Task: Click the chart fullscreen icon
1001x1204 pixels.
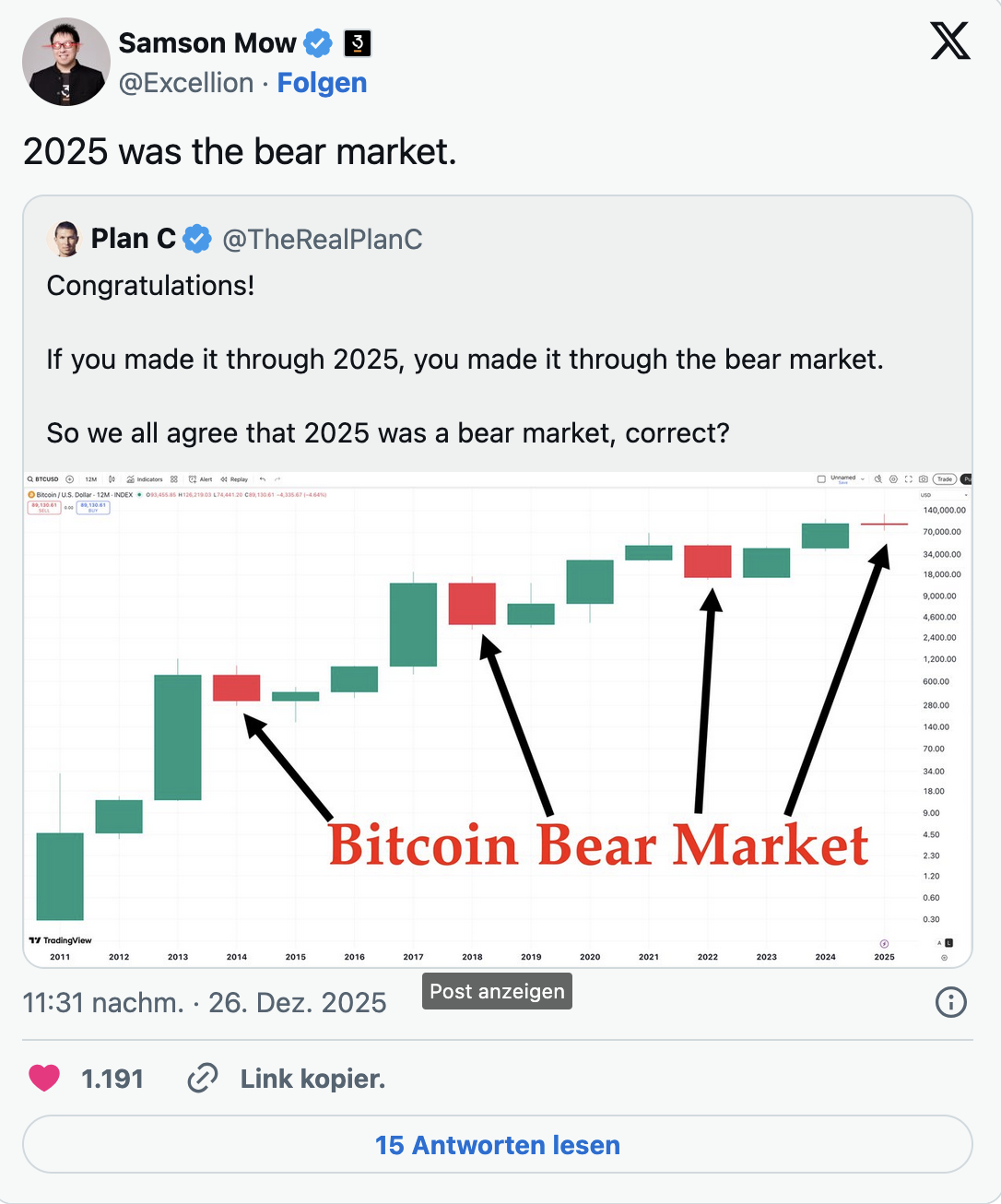Action: click(909, 479)
